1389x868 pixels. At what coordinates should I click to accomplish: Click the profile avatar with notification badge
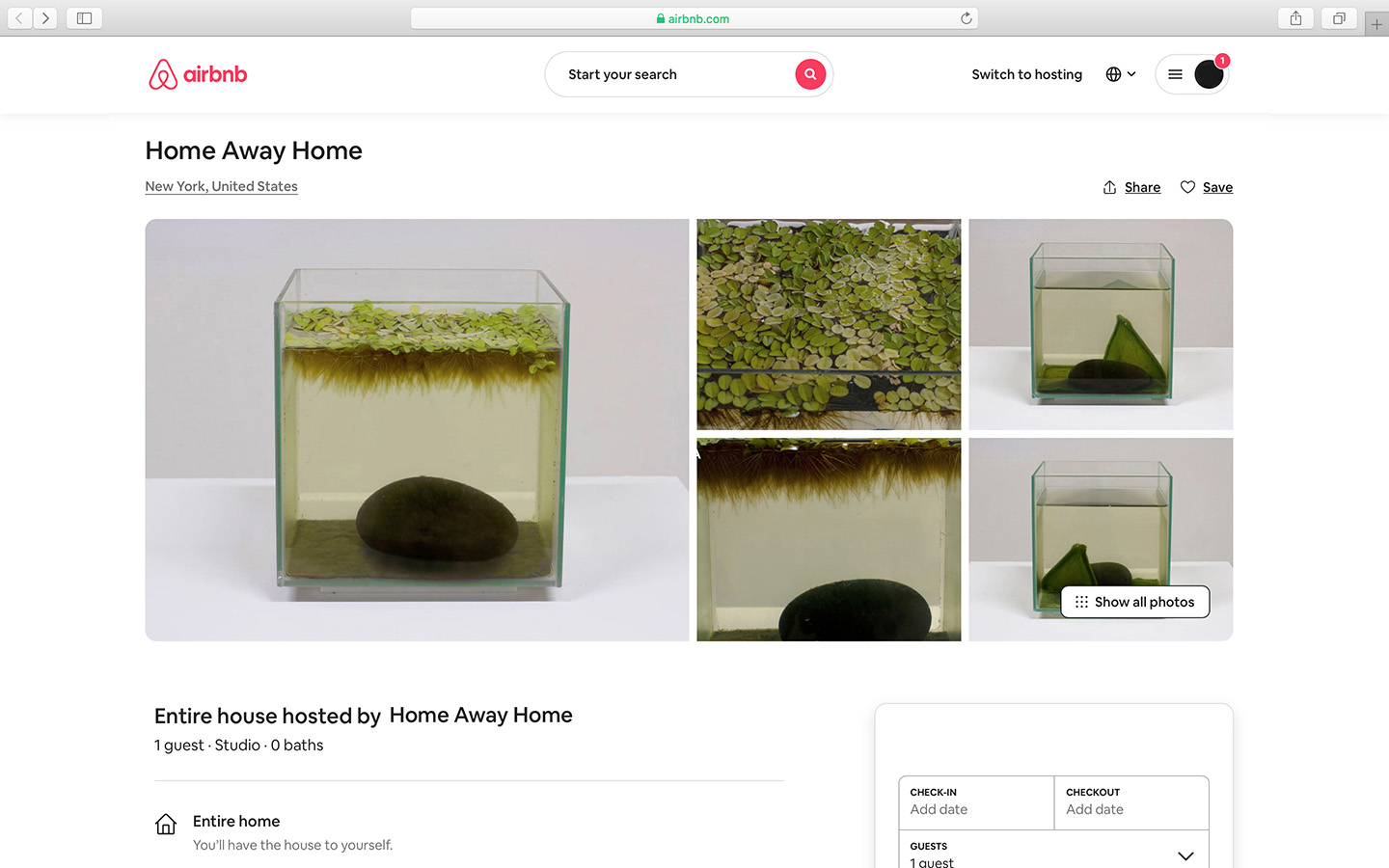(1210, 73)
